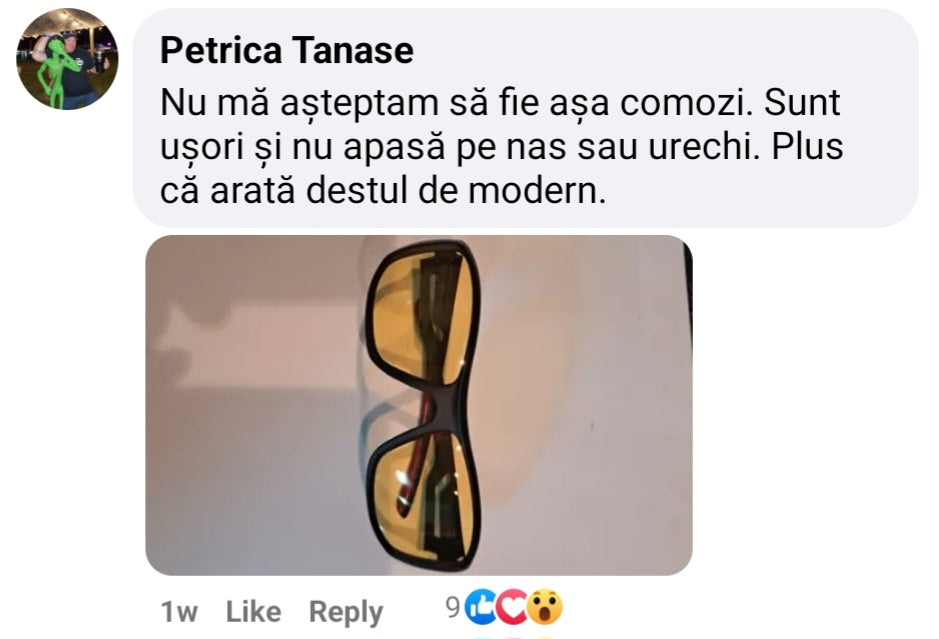Screen dimensions: 939x639
Task: Reply to Petrica Tanase's comment
Action: [x=345, y=611]
